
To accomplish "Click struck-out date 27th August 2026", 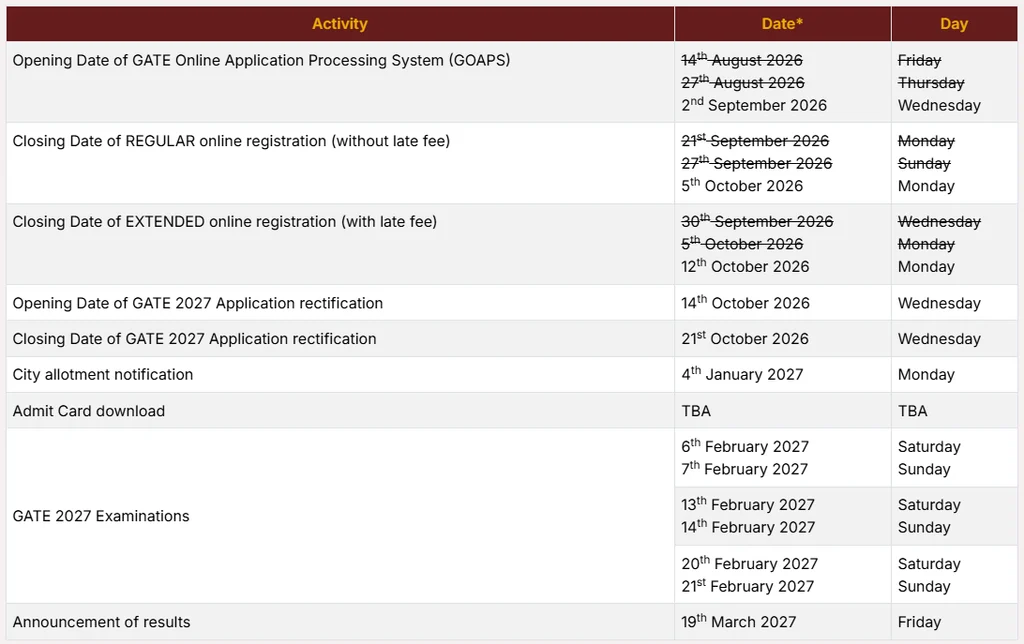I will 743,82.
